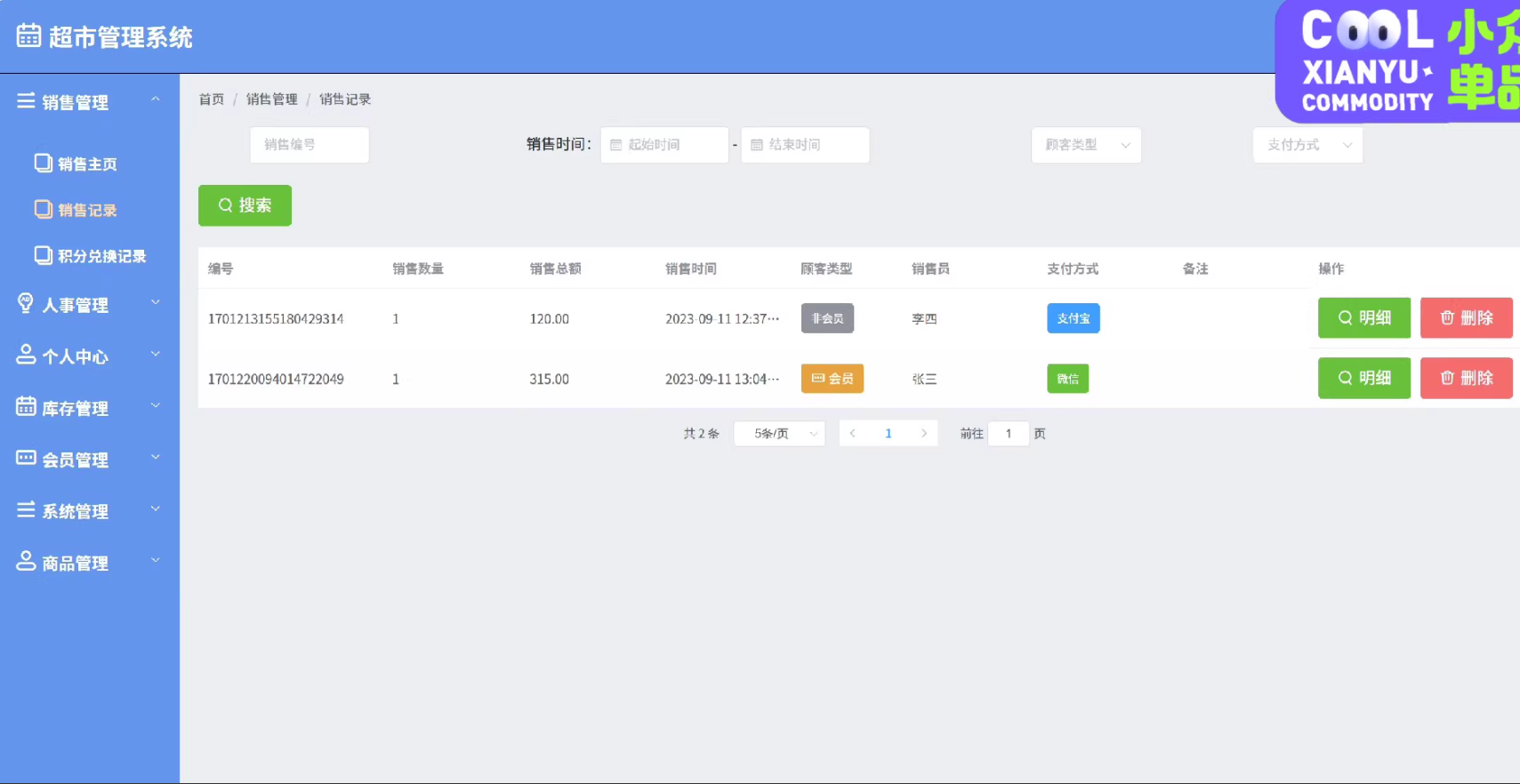Expand the 商品管理 sidebar menu
This screenshot has height=784, width=1520.
(x=89, y=563)
